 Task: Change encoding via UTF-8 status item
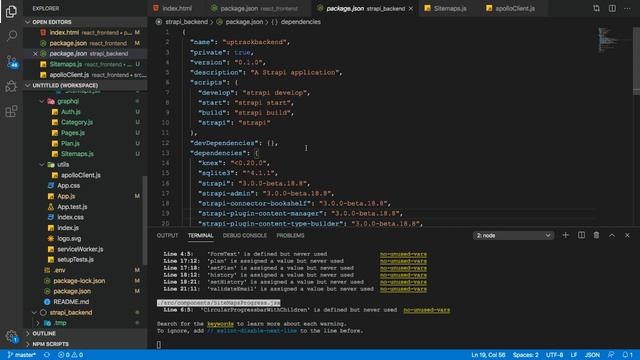(x=554, y=355)
